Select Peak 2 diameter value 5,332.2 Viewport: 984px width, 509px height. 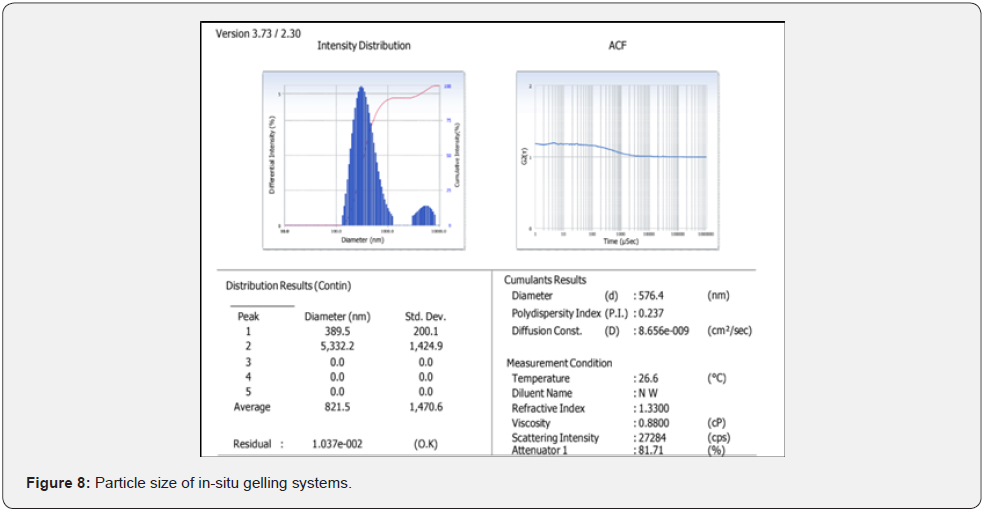point(336,346)
